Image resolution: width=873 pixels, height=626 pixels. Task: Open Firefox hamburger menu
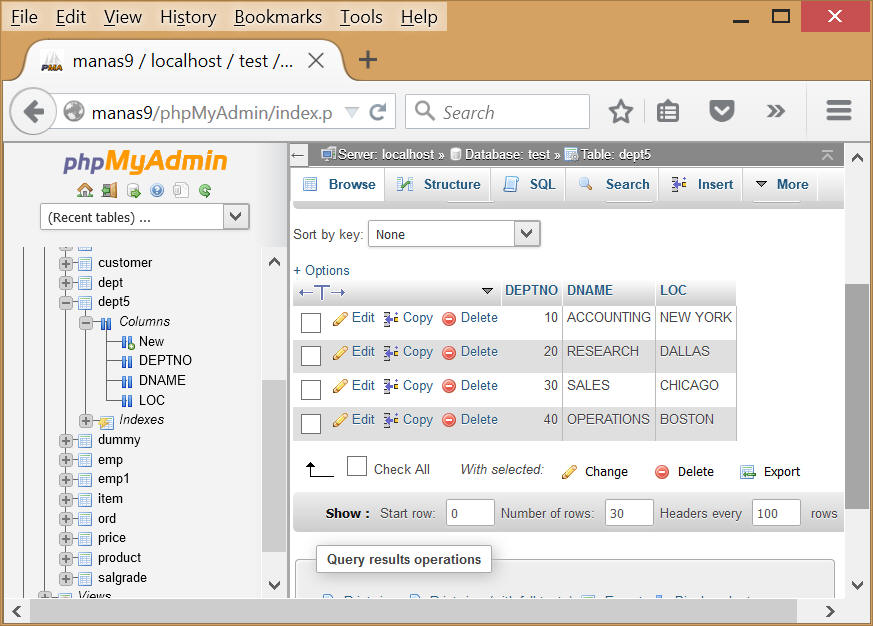[x=838, y=110]
